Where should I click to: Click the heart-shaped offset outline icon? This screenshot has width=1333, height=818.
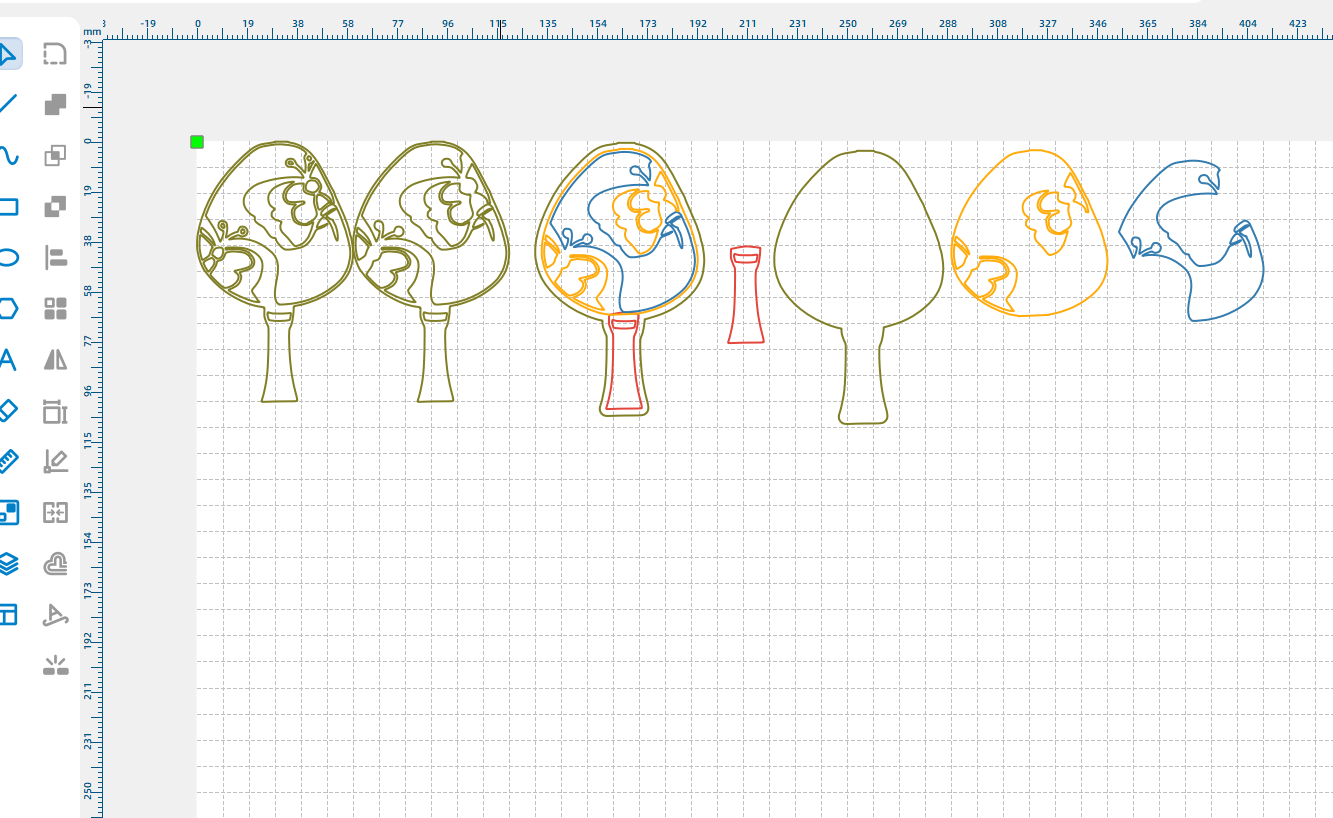(55, 564)
